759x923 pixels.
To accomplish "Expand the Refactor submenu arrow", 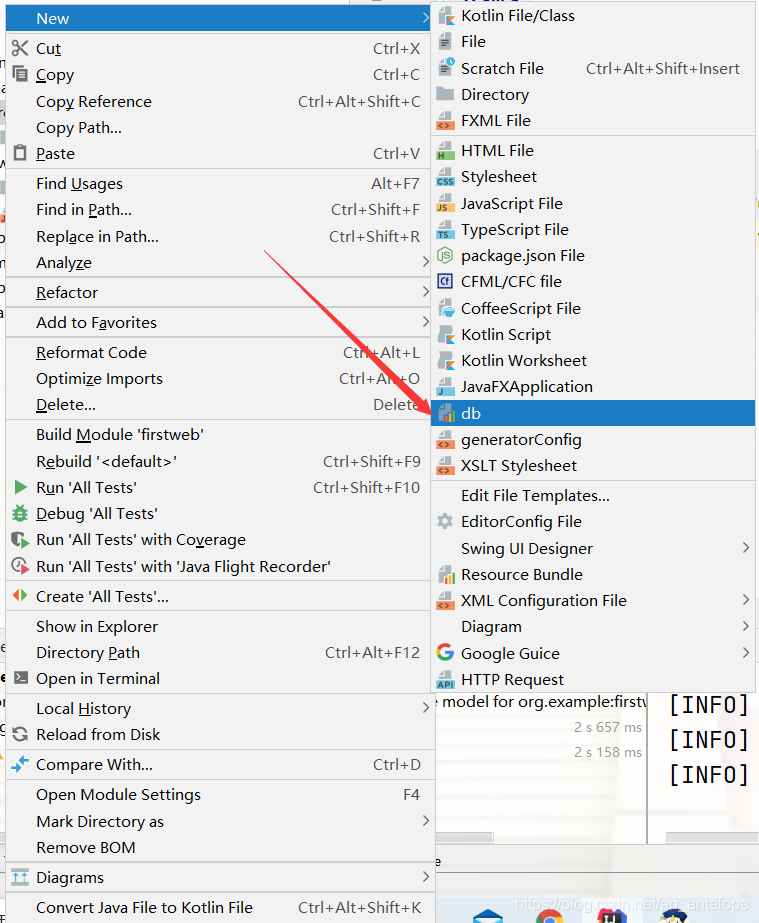I will point(425,292).
